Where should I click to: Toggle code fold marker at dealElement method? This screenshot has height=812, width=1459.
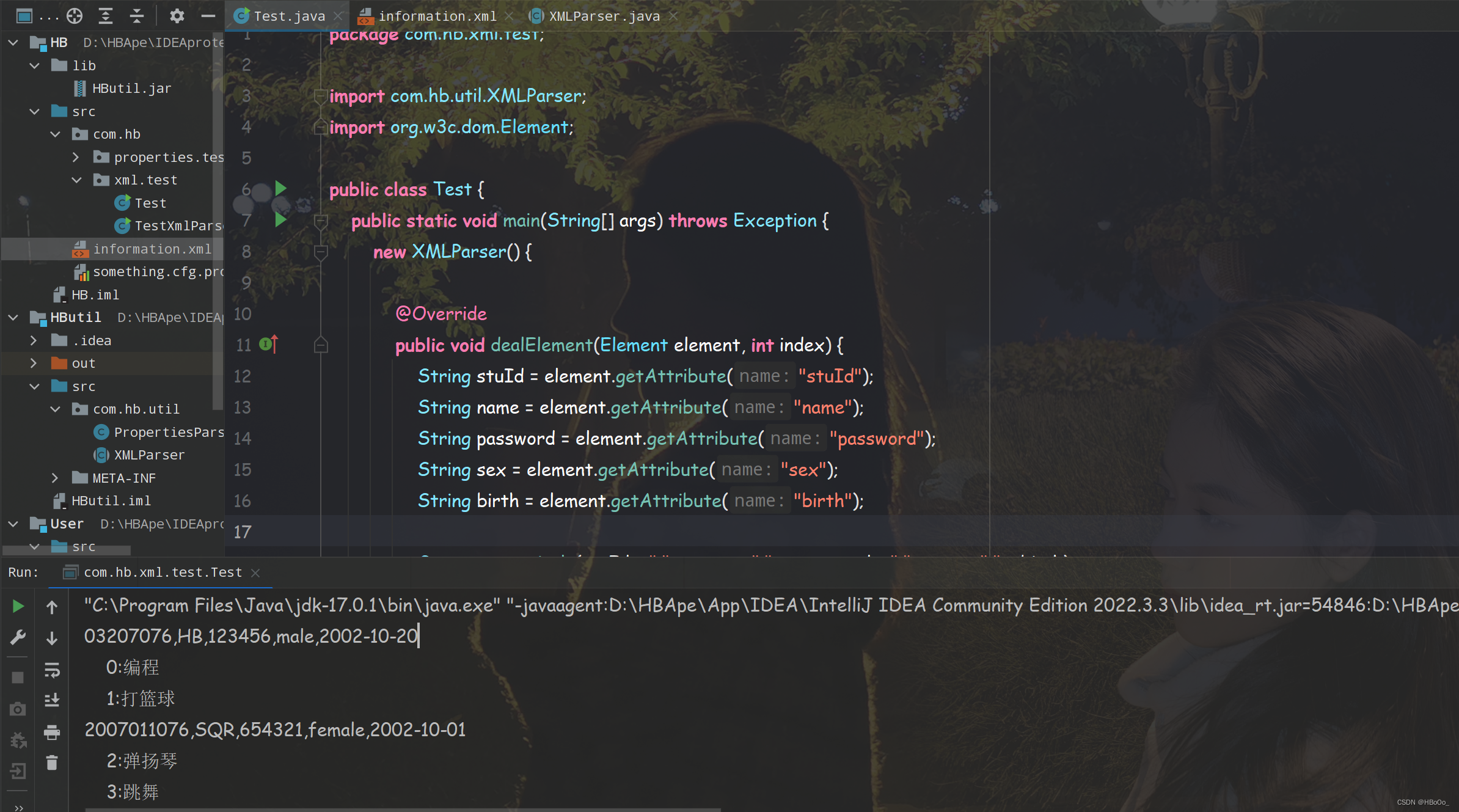click(321, 346)
